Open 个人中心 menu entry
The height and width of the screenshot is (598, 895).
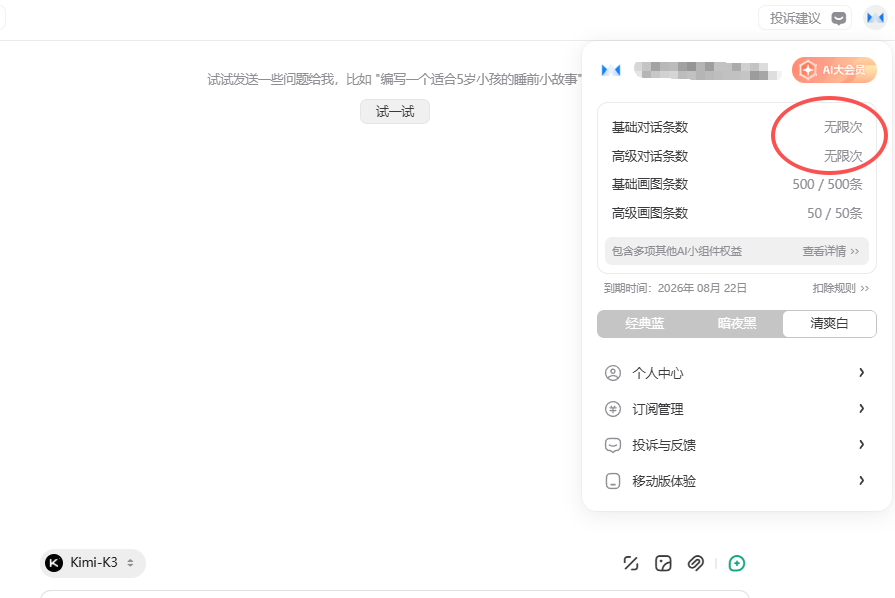coord(736,373)
